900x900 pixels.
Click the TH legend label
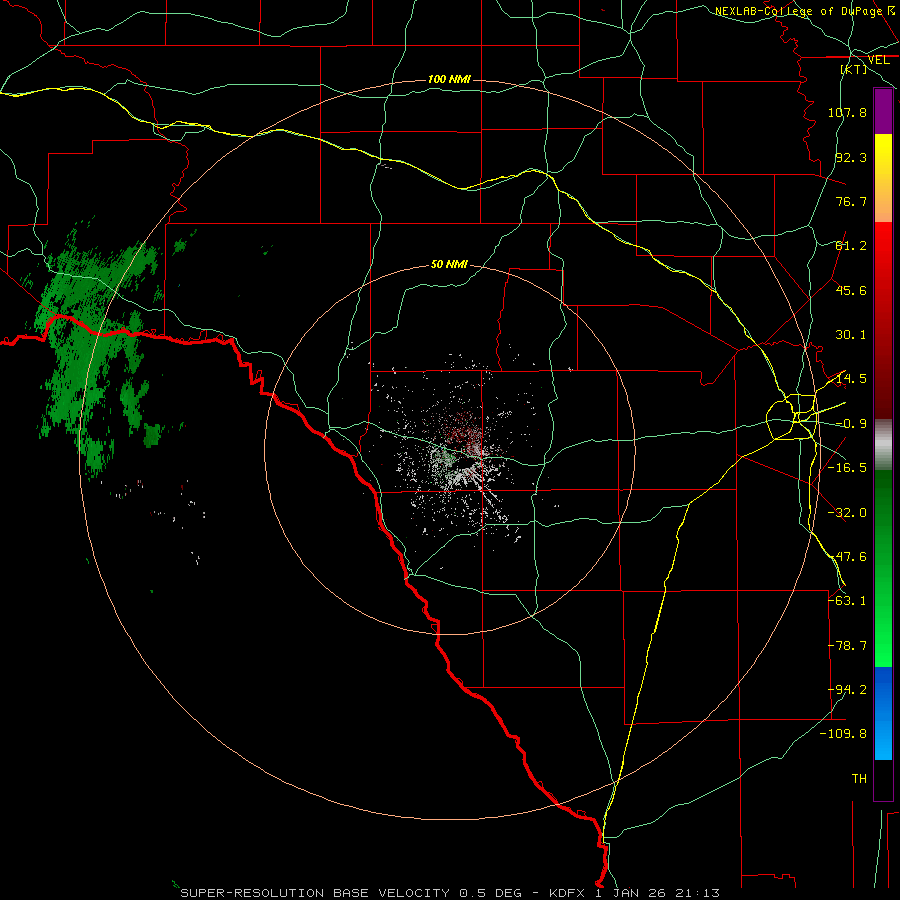point(859,779)
